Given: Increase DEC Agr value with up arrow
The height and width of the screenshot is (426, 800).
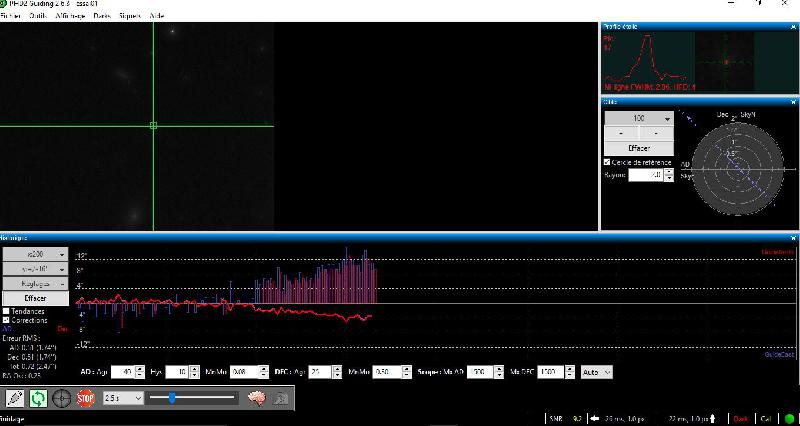Looking at the screenshot, I should pos(337,369).
